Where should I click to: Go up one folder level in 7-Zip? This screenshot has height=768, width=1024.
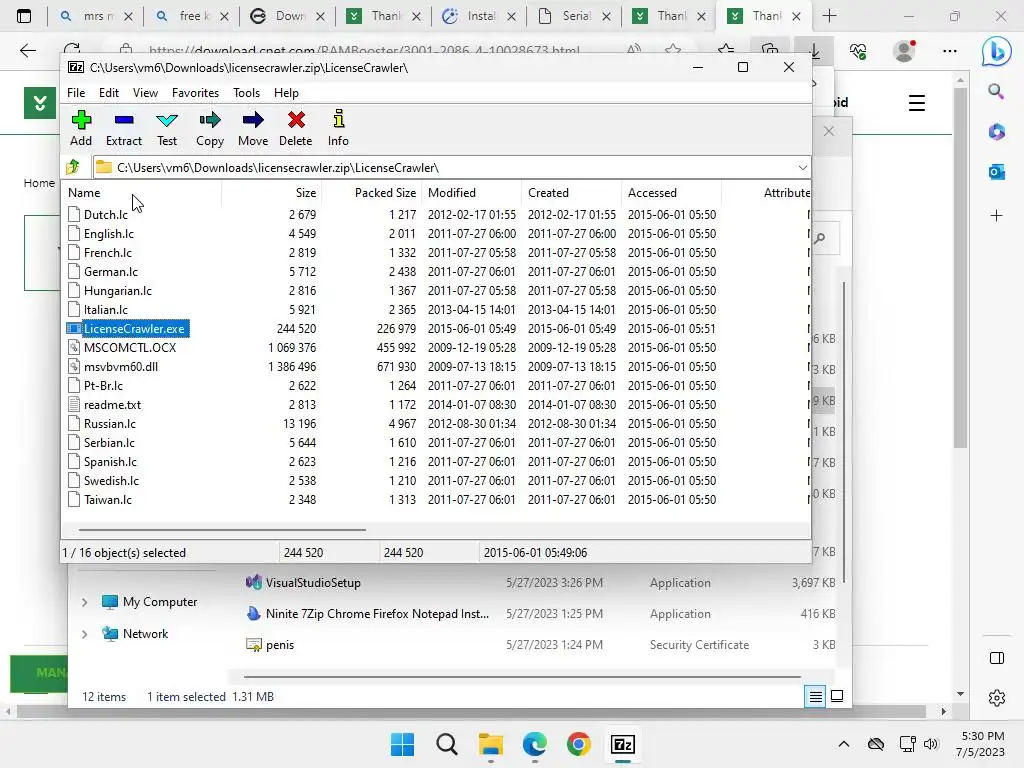click(x=73, y=167)
